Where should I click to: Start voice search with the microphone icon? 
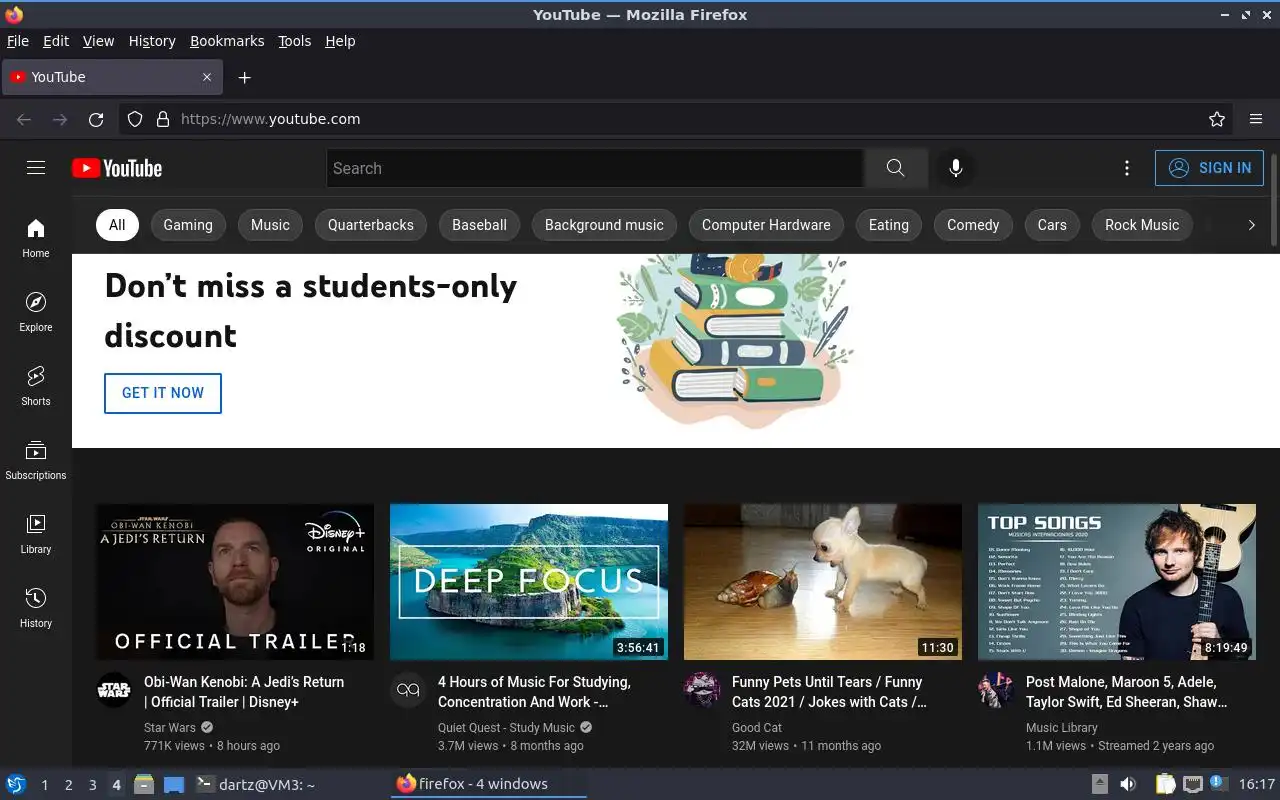point(956,168)
